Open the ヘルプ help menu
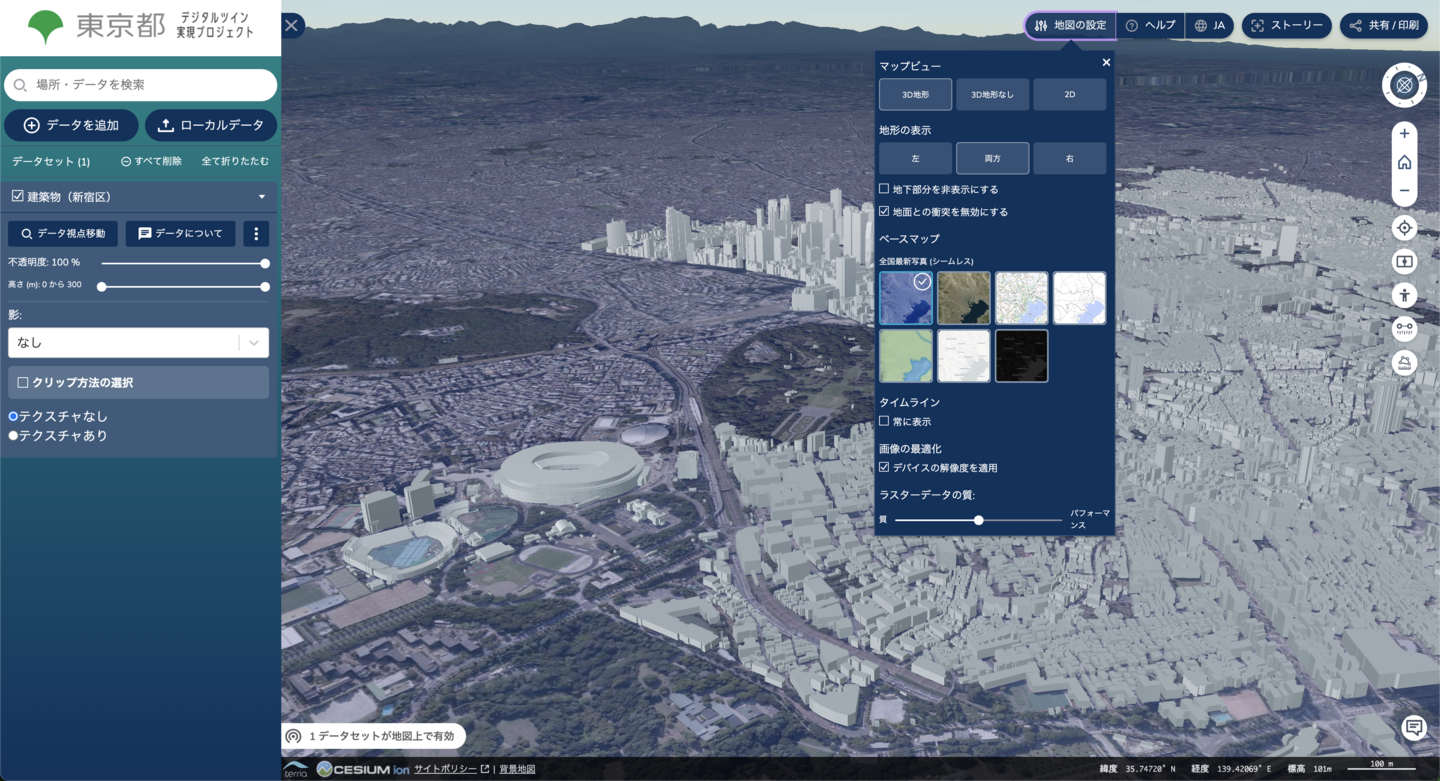This screenshot has height=781, width=1440. [1150, 26]
